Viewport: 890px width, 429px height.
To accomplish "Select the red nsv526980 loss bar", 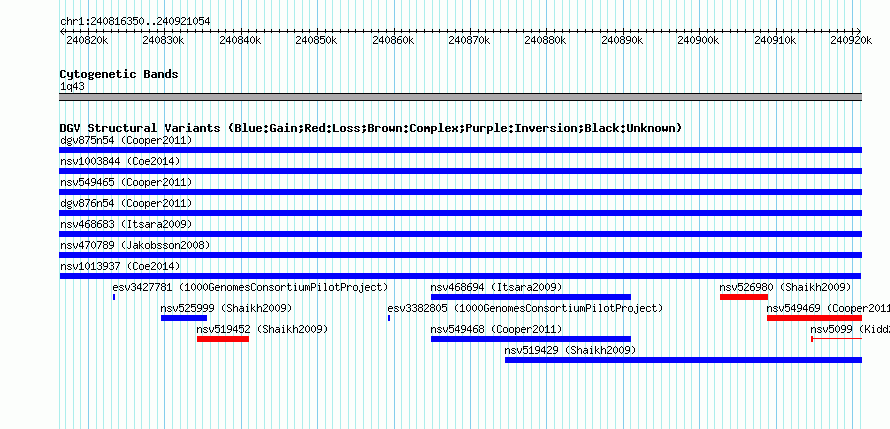I will (x=744, y=297).
